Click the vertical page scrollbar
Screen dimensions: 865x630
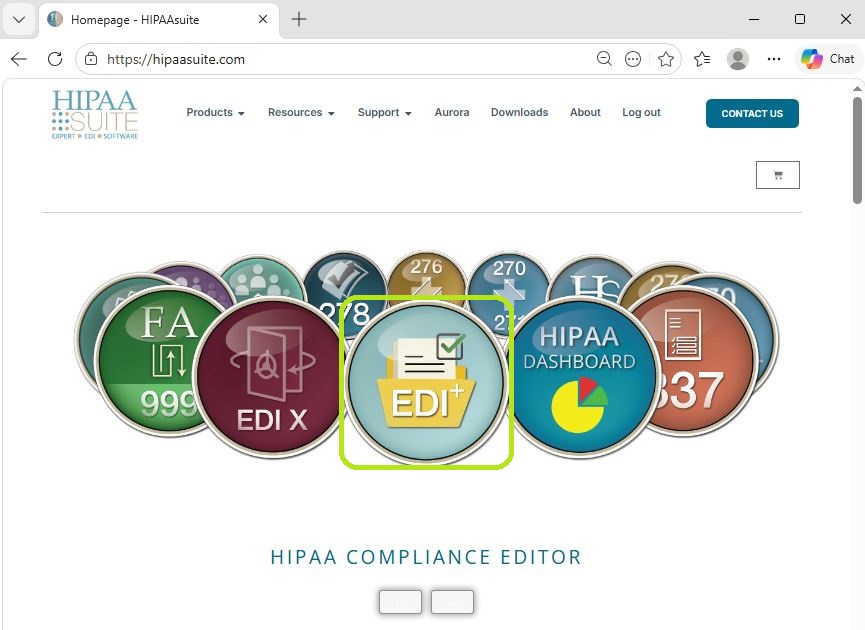[857, 150]
